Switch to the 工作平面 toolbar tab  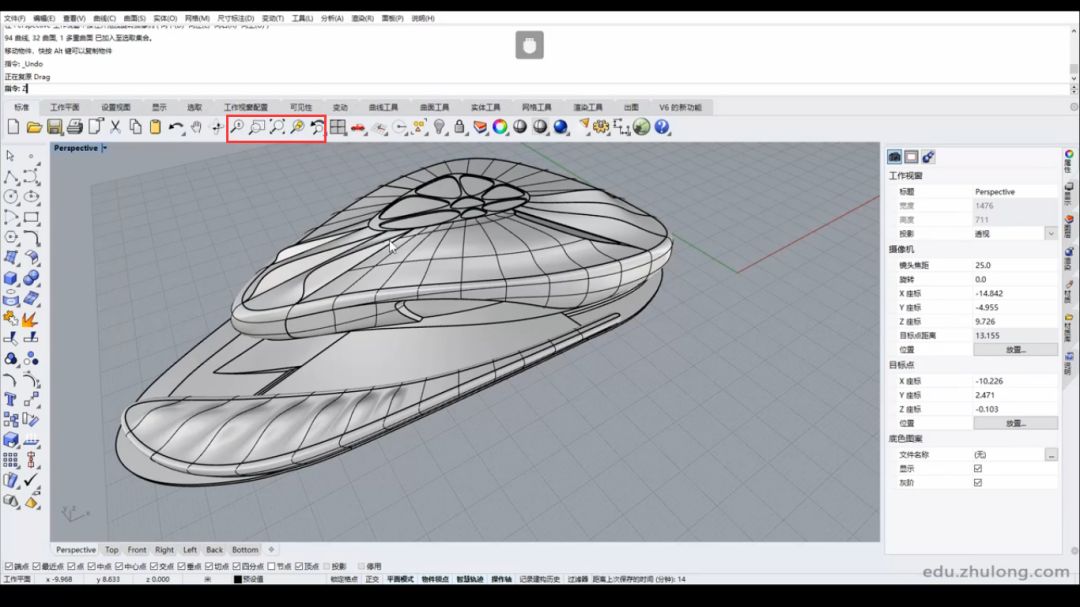pyautogui.click(x=65, y=107)
